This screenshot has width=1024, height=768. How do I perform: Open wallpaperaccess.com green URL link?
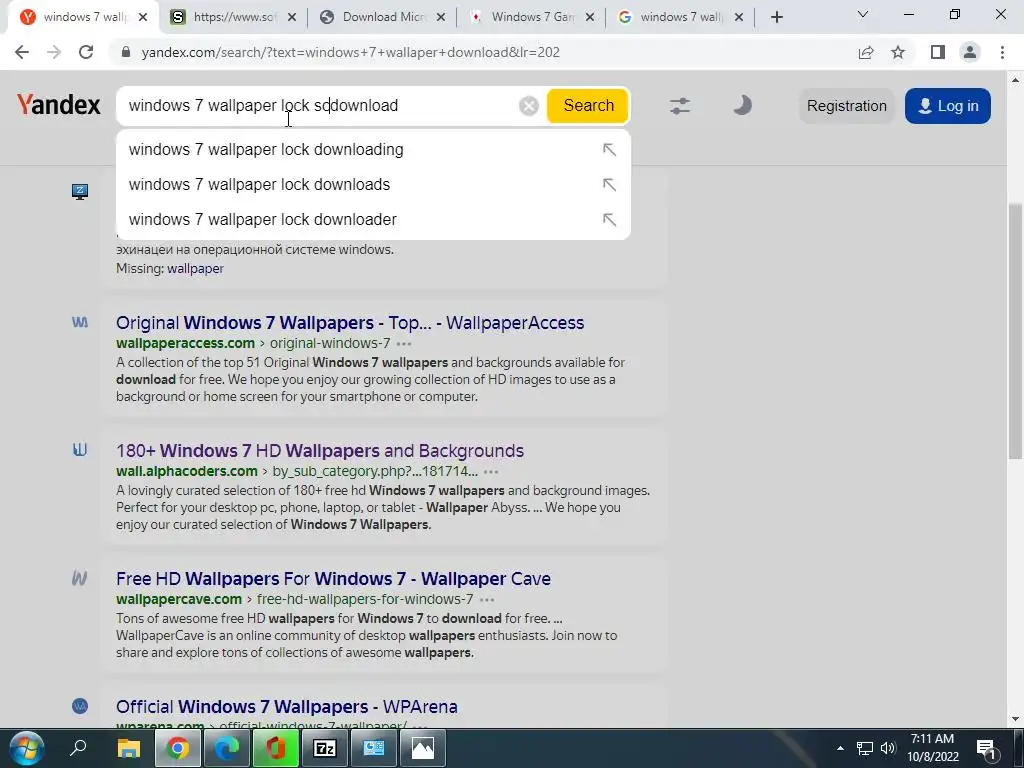(x=185, y=343)
